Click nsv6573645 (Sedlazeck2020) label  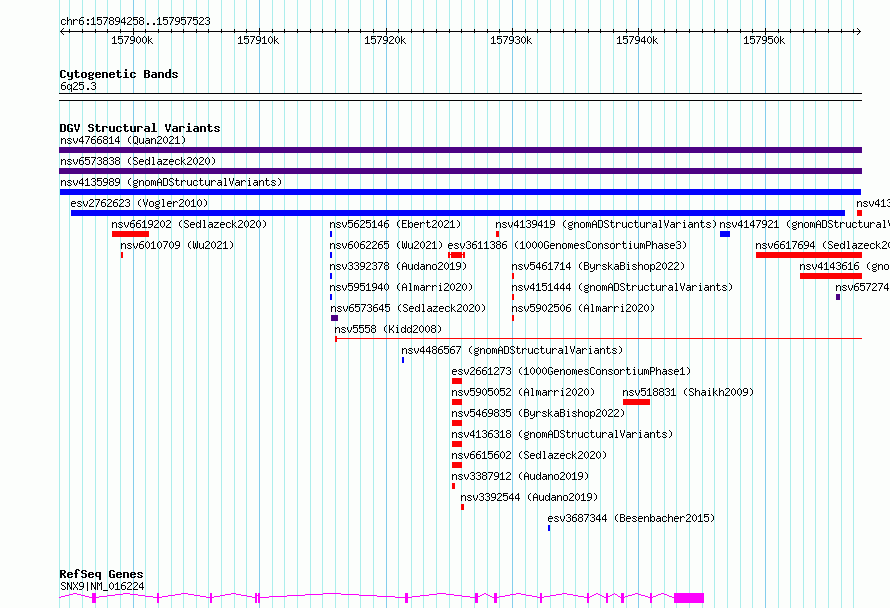coord(408,308)
